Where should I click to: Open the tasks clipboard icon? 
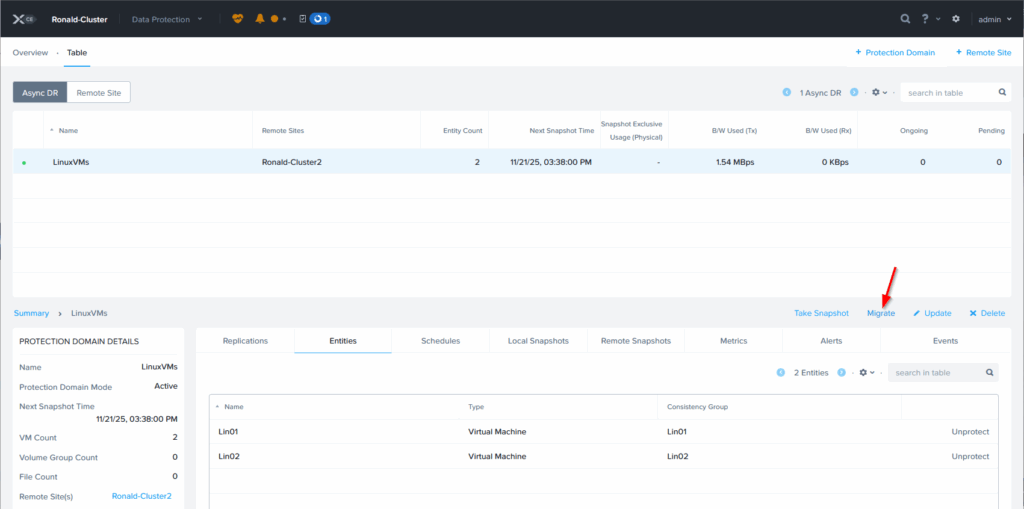point(302,19)
